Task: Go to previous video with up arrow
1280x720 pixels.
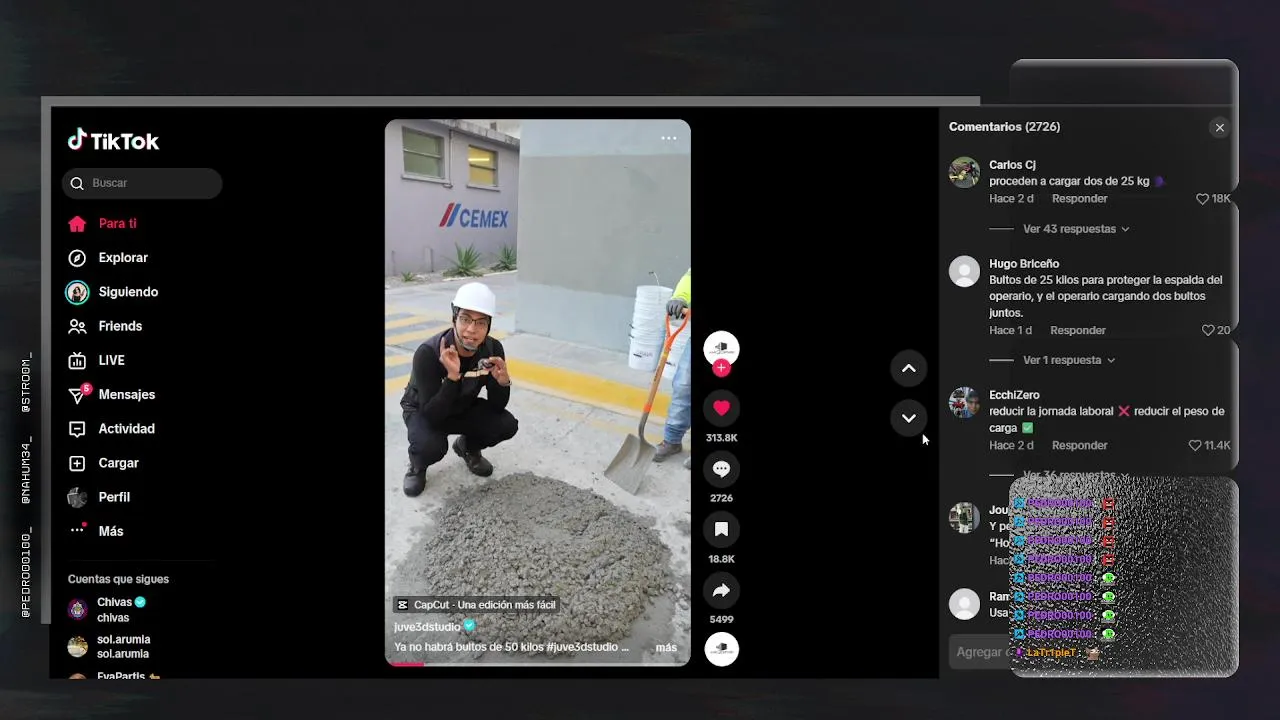Action: click(908, 368)
